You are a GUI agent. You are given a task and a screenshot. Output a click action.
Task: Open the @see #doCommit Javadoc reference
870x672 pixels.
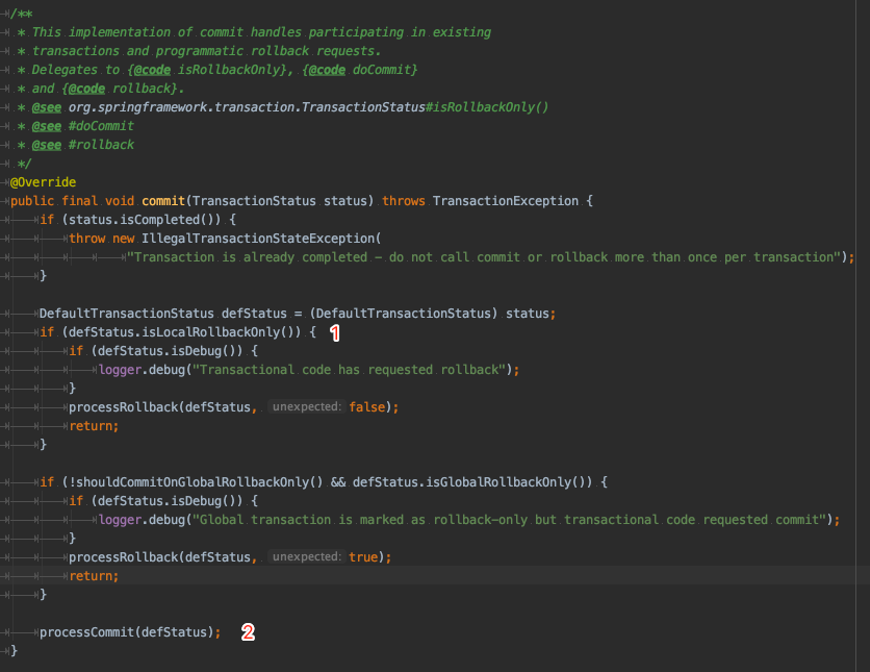[83, 126]
